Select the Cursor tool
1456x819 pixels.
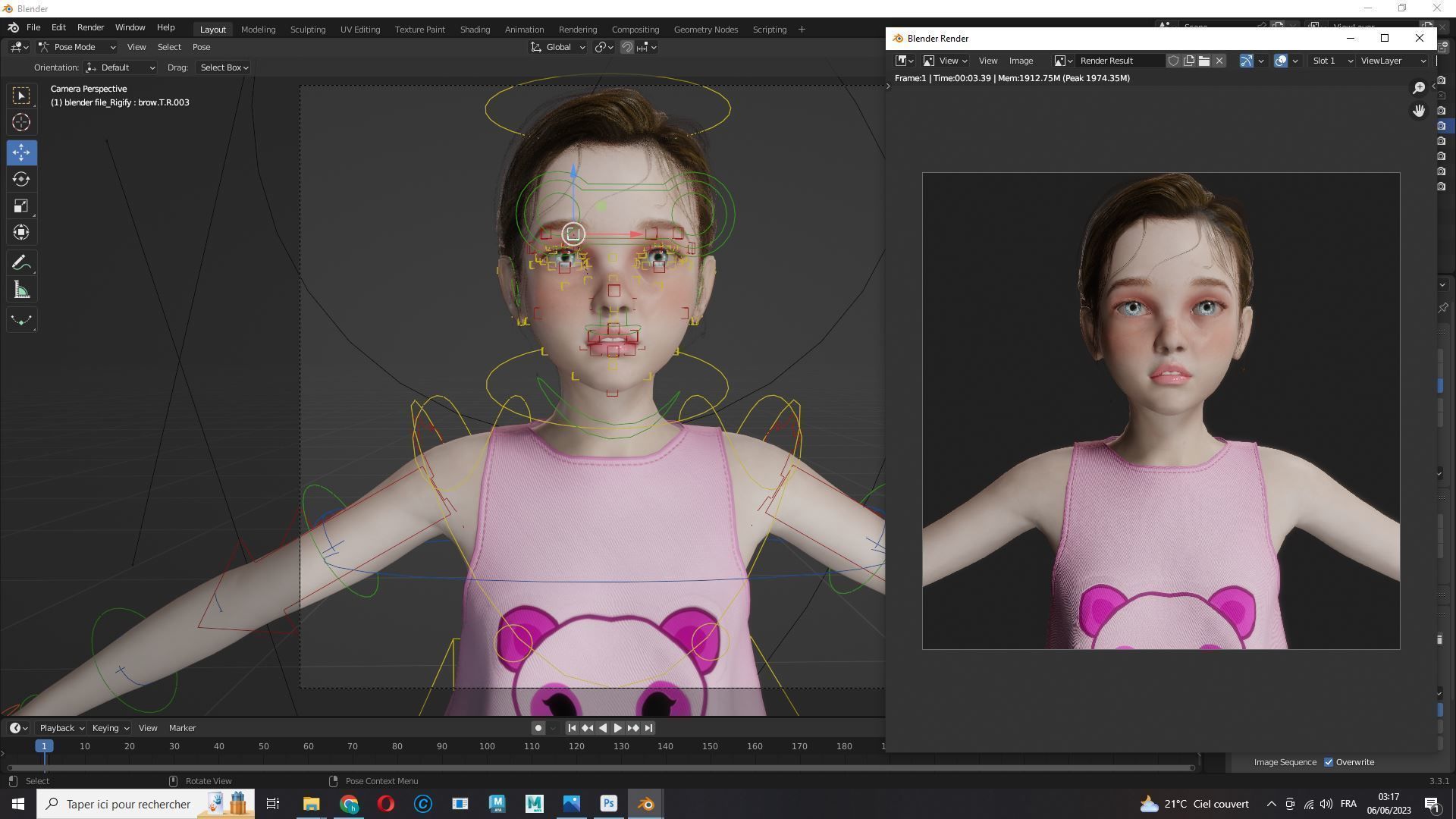[21, 122]
